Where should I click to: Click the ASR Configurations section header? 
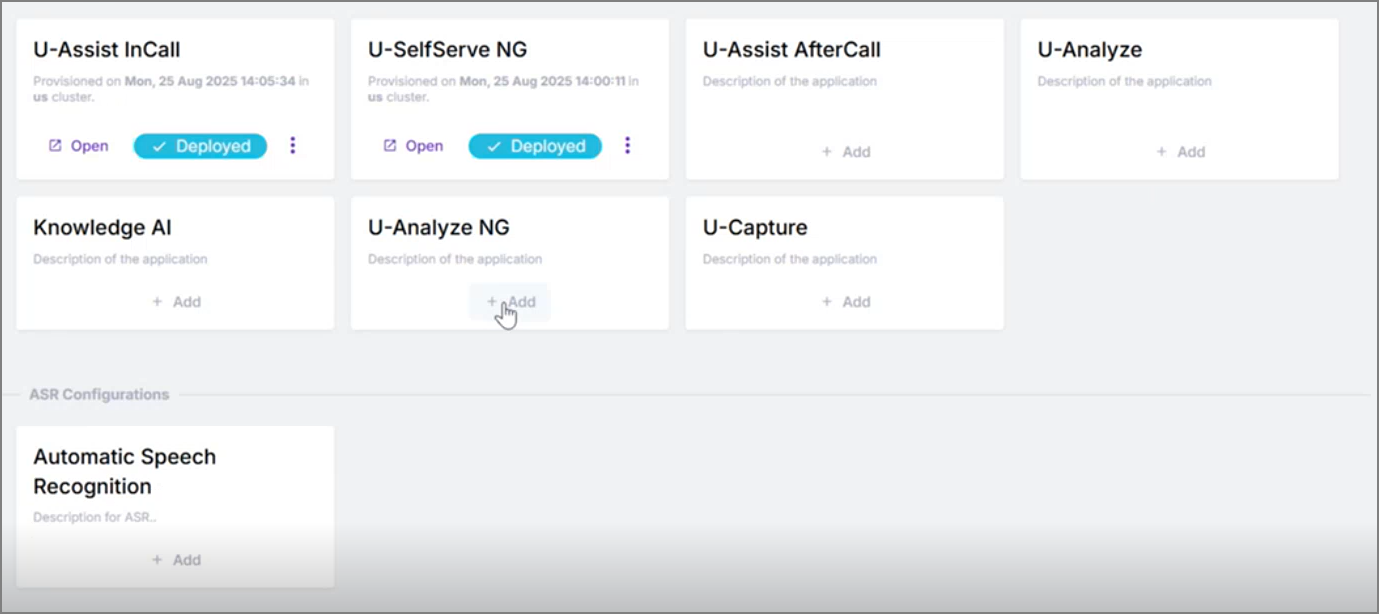pyautogui.click(x=99, y=394)
